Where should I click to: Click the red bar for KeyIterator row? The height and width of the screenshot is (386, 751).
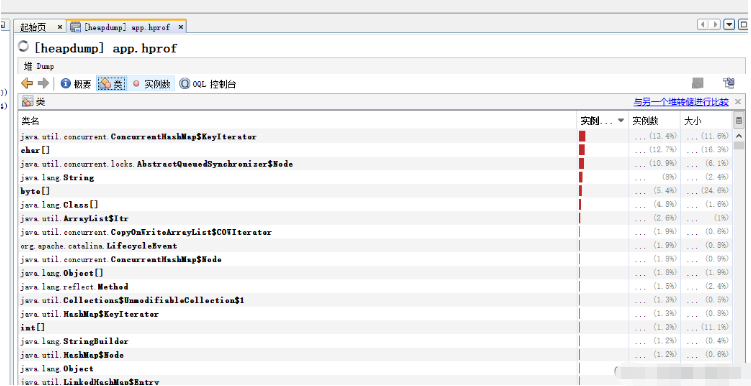click(x=582, y=136)
